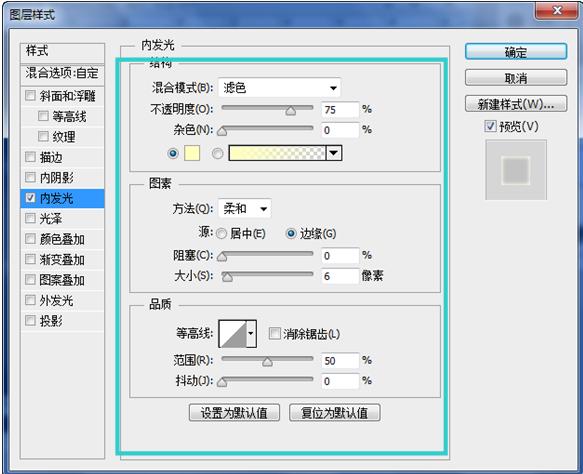Click the 不透明度 value field 75
Screen dimensions: 583x474
click(x=340, y=110)
